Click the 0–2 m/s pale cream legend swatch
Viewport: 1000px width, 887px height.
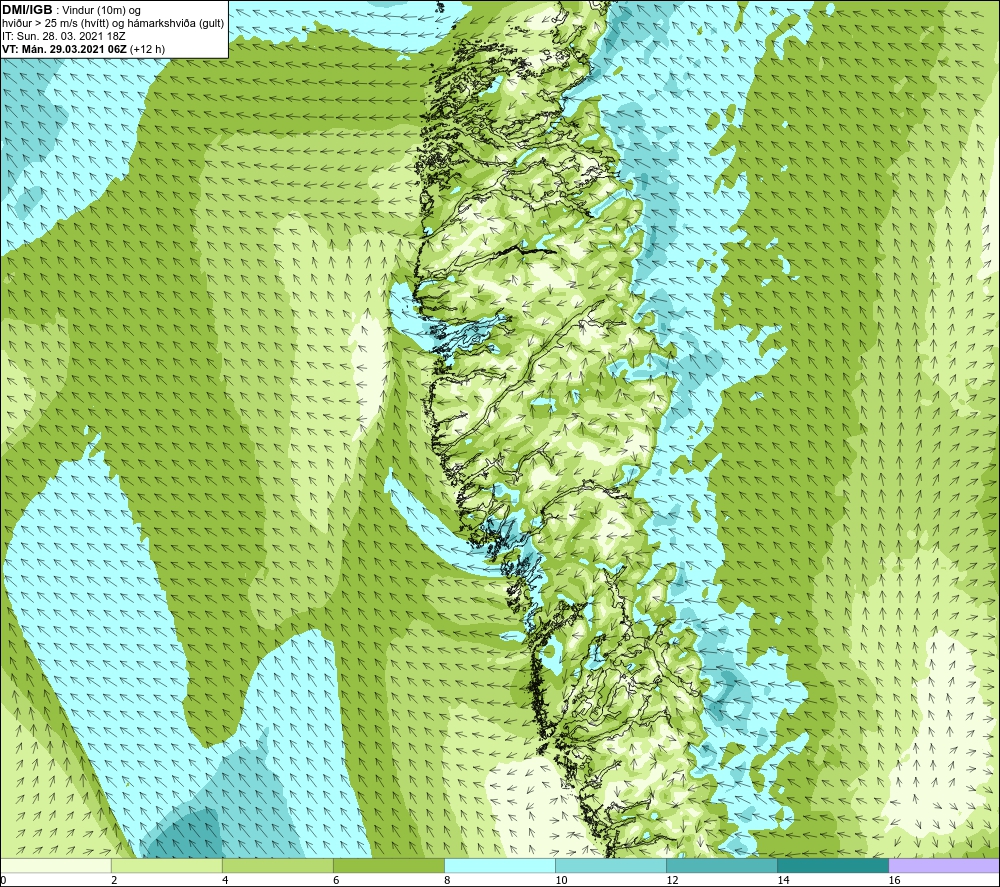pyautogui.click(x=55, y=865)
